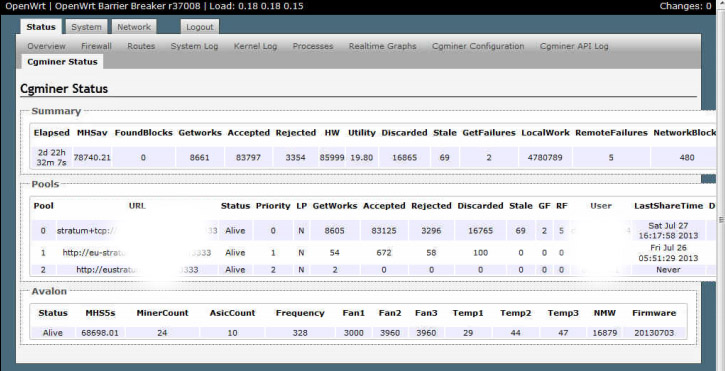Viewport: 725px width, 371px height.
Task: Open the Network tab
Action: [x=134, y=27]
